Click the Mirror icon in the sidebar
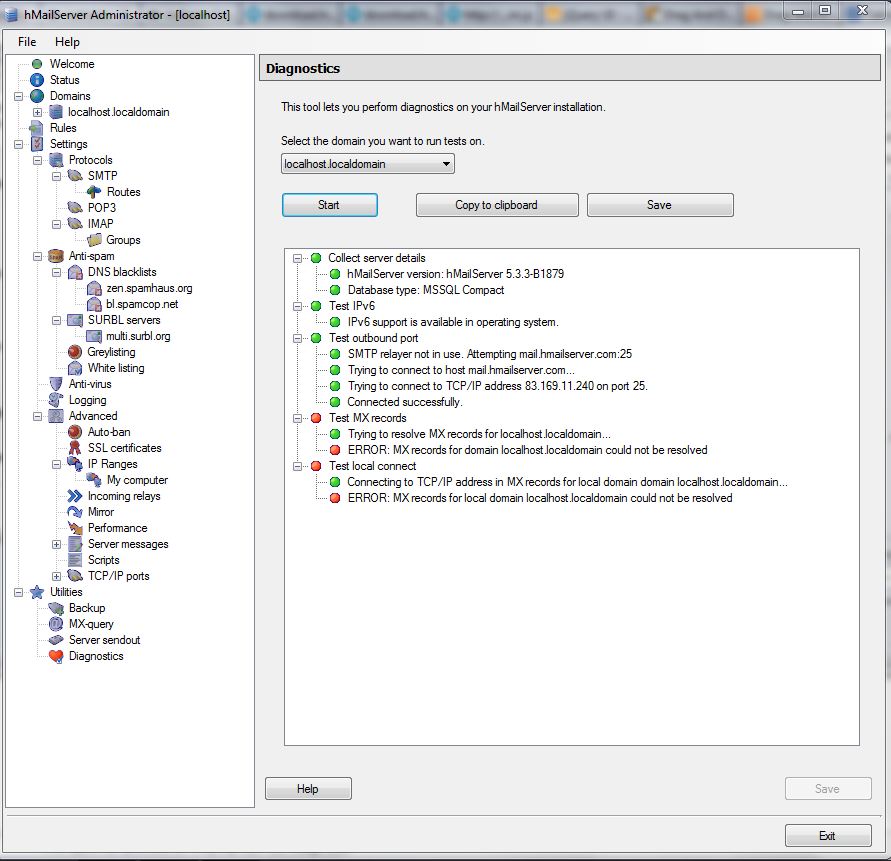This screenshot has height=861, width=891. pos(75,512)
